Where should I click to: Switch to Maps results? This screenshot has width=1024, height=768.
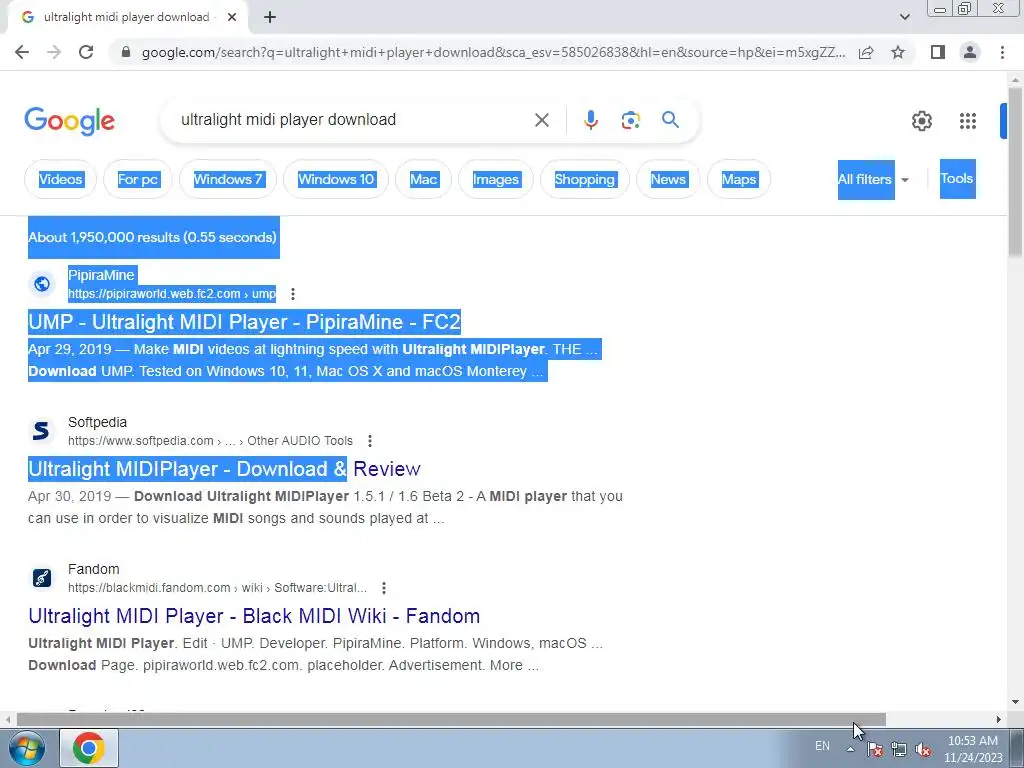click(739, 179)
